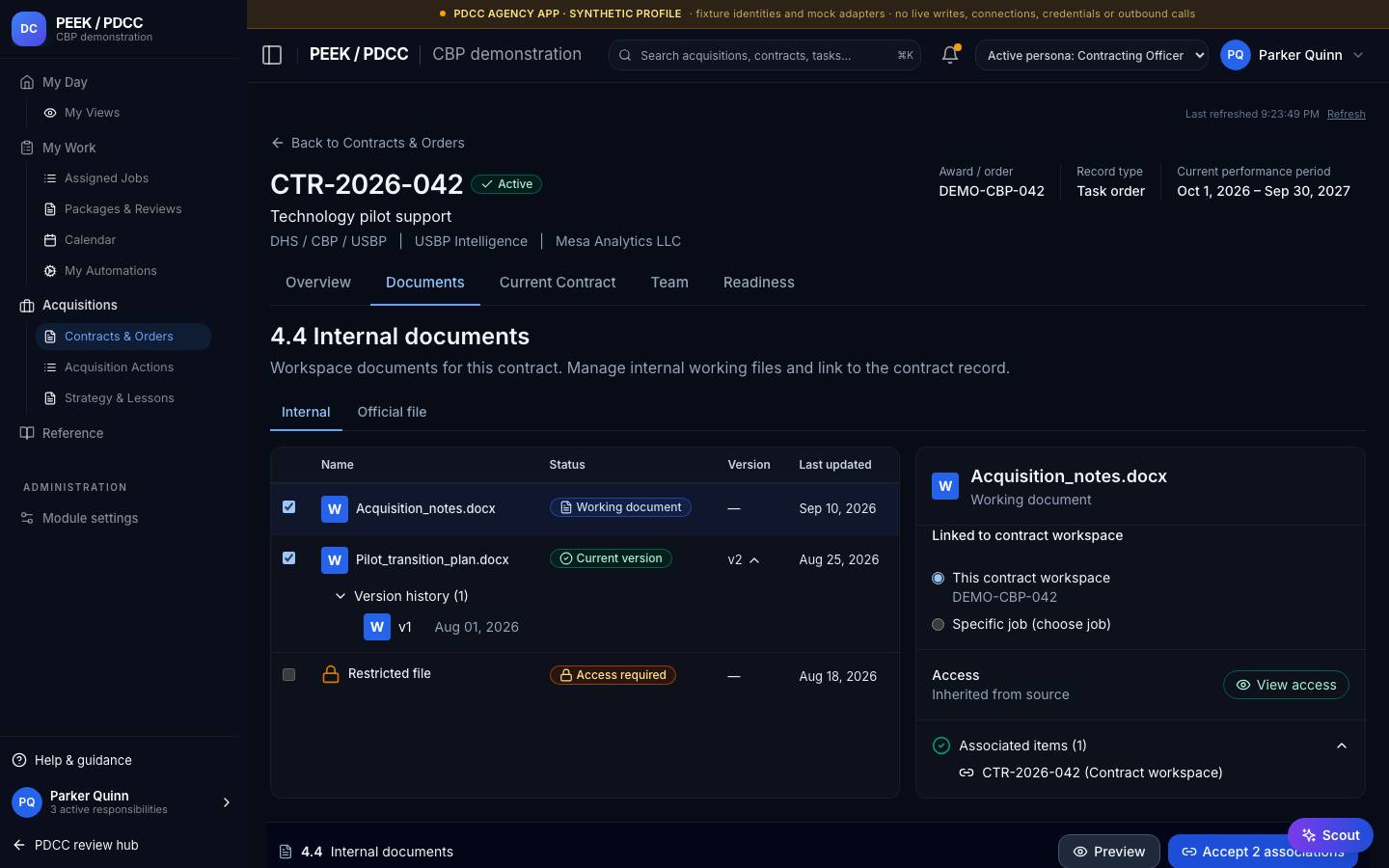This screenshot has height=868, width=1389.
Task: Toggle the sidebar panel icon
Action: tap(272, 55)
